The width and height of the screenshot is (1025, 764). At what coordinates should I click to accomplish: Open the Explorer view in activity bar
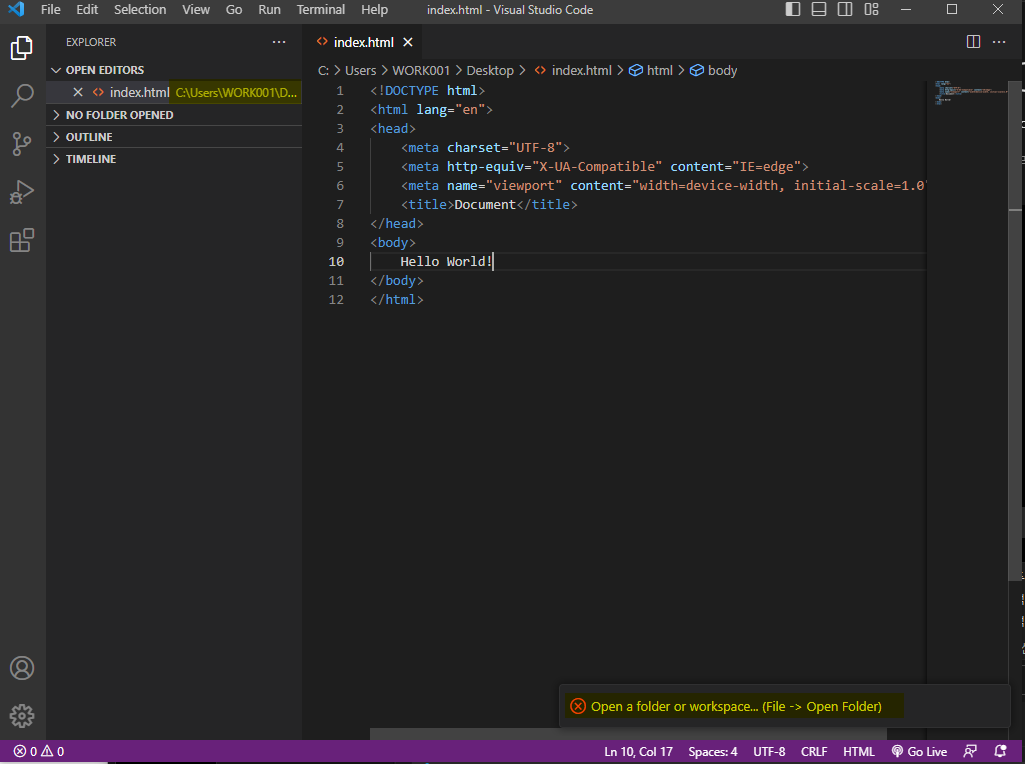22,48
